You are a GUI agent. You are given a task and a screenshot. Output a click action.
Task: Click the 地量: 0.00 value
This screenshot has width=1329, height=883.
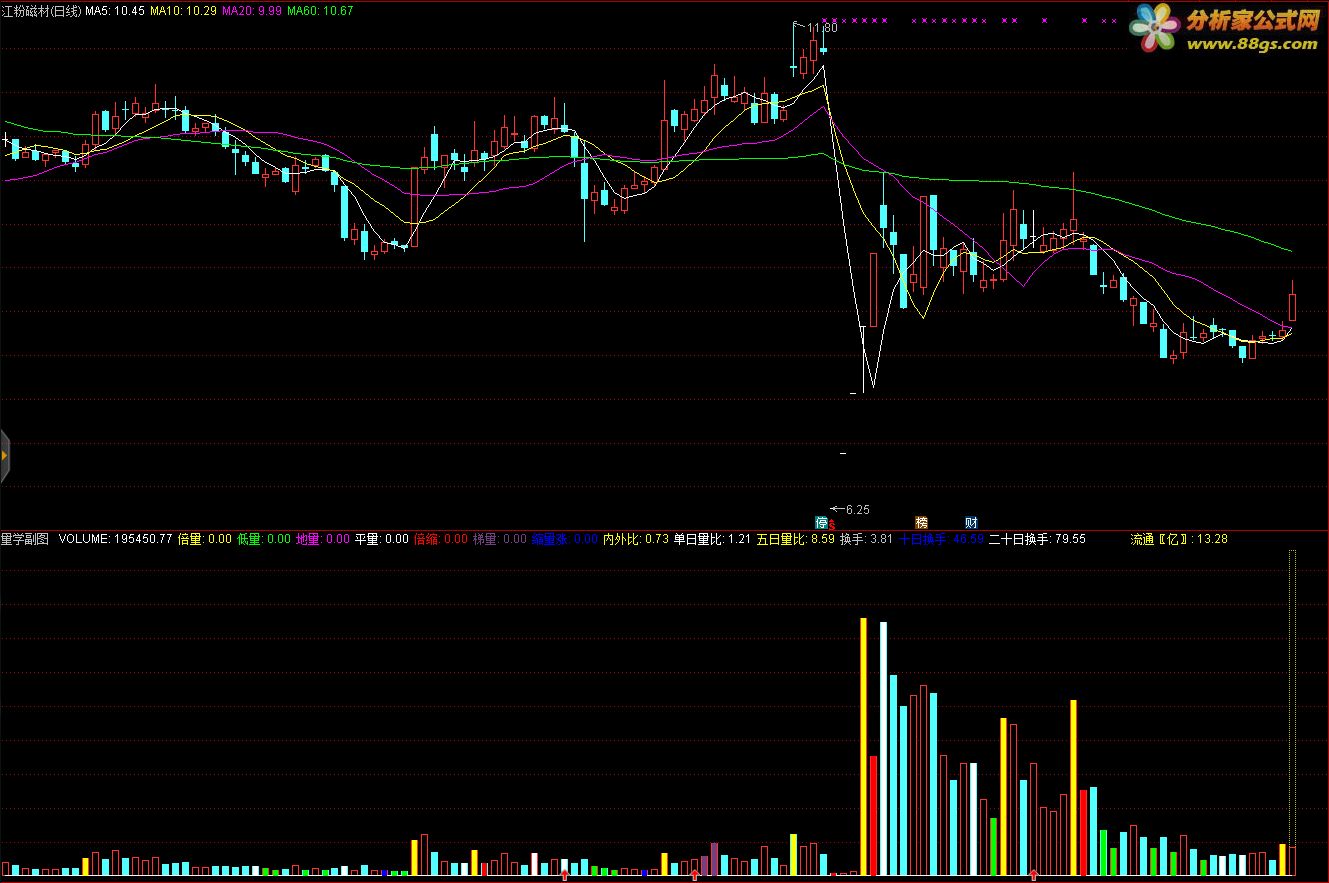click(323, 539)
